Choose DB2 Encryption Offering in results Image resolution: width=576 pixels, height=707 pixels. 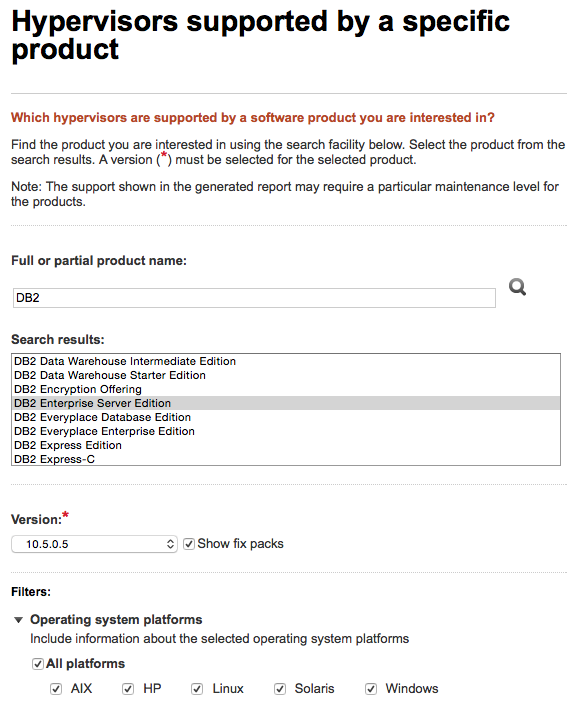point(286,389)
